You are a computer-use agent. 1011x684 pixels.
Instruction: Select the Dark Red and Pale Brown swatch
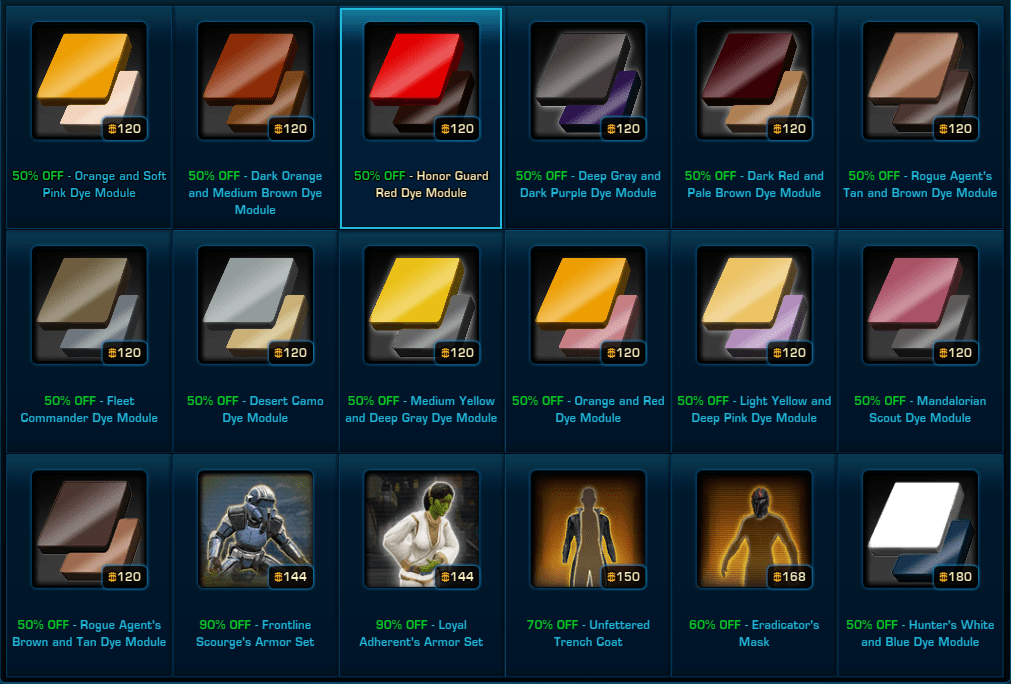[x=754, y=81]
